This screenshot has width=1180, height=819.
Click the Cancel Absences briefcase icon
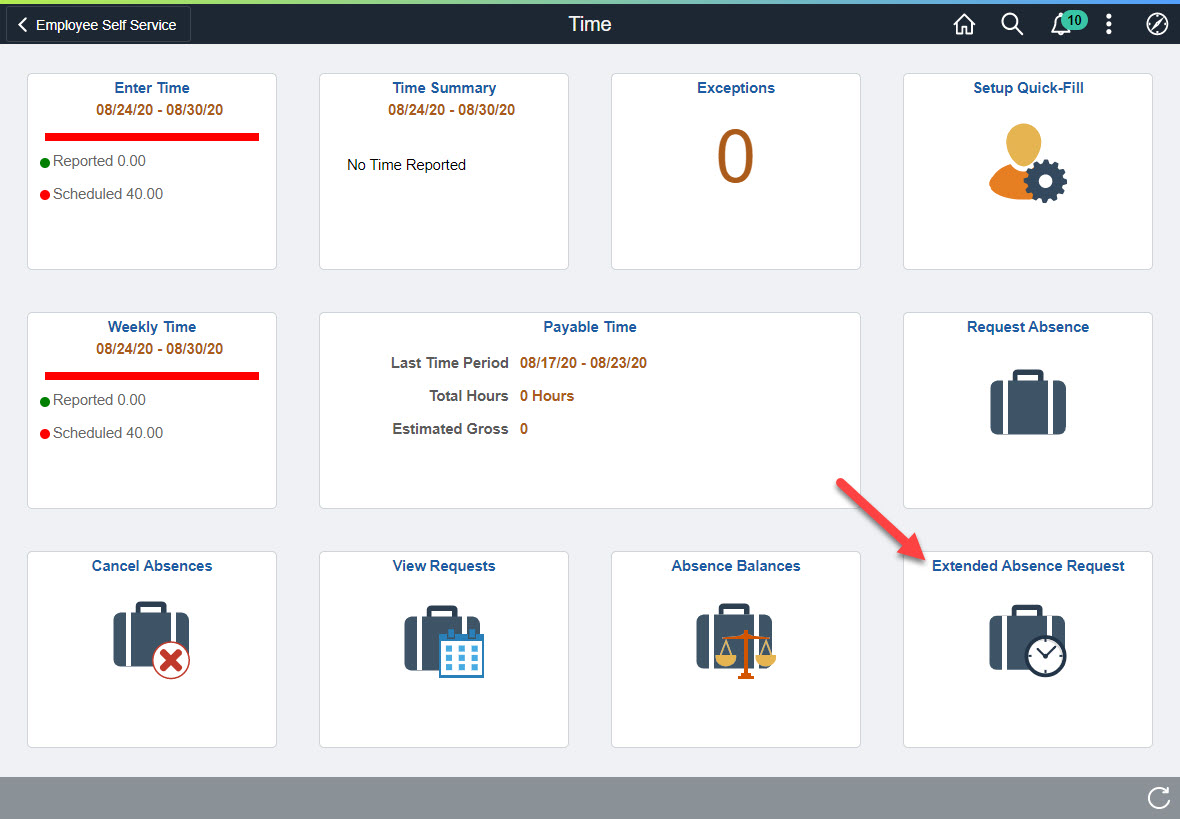pyautogui.click(x=151, y=640)
